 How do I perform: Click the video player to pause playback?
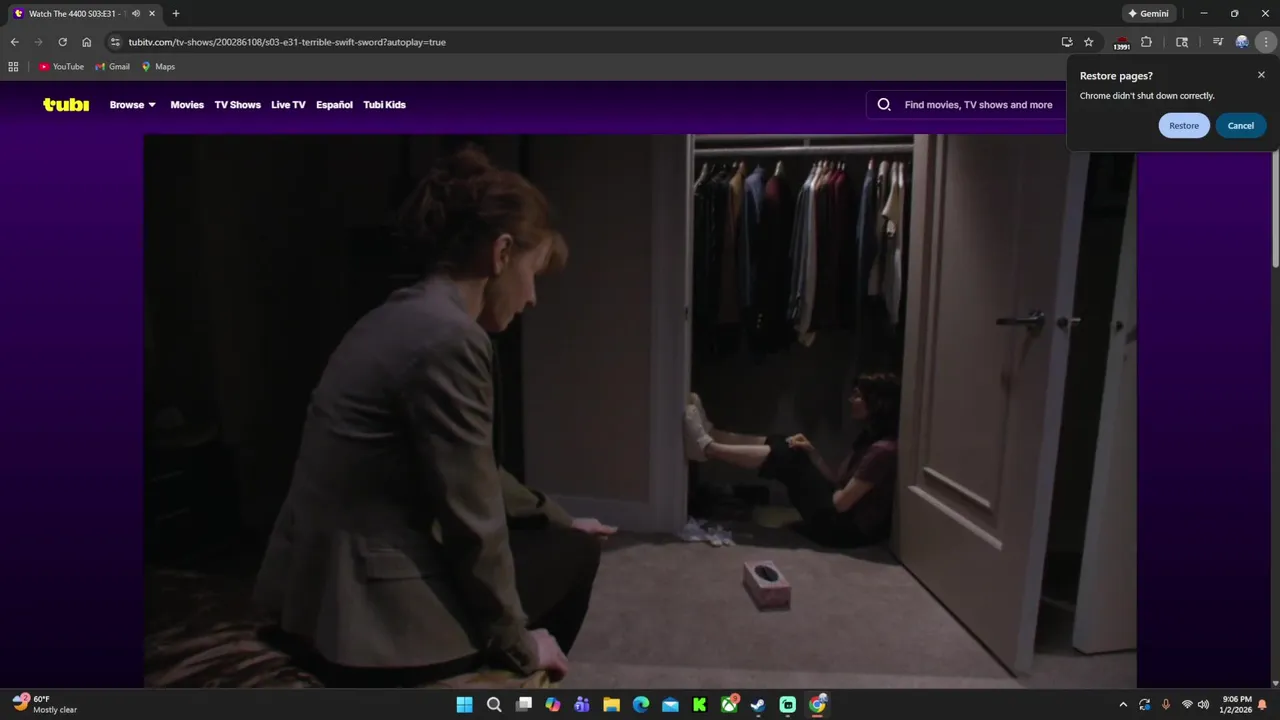click(640, 411)
